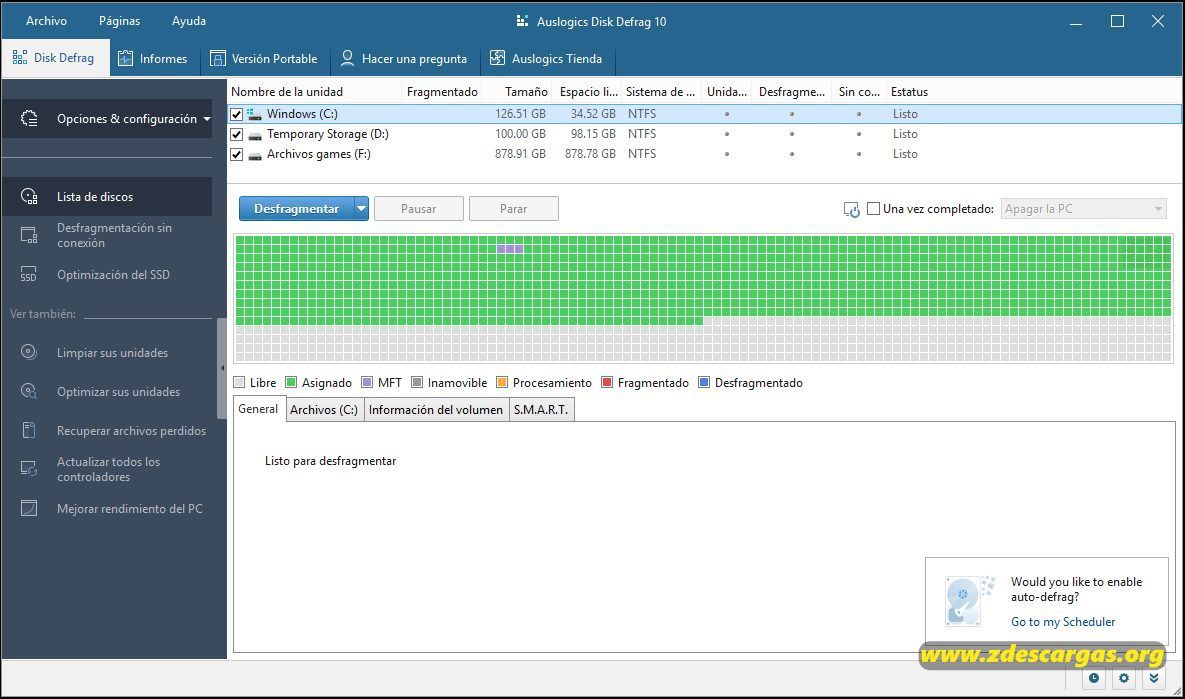Uncheck the Archivos games (F:) checkbox
This screenshot has height=699, width=1185.
pos(237,154)
